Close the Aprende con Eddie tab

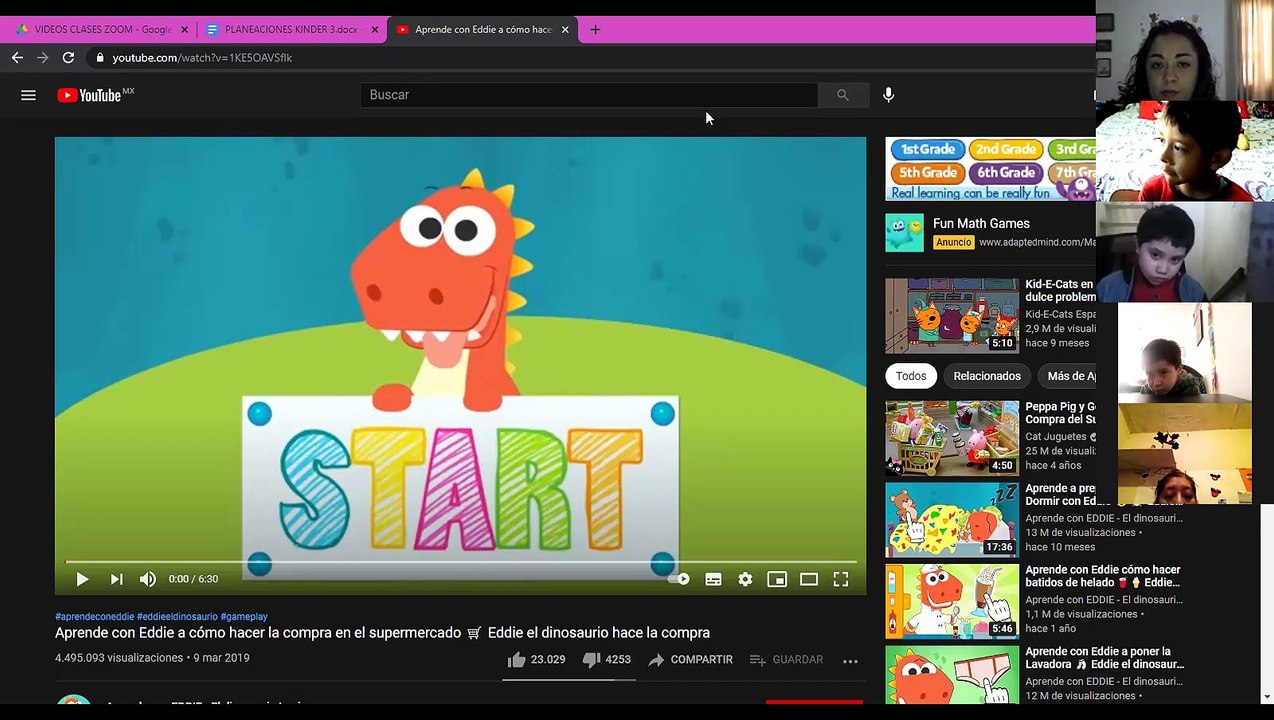pos(565,30)
